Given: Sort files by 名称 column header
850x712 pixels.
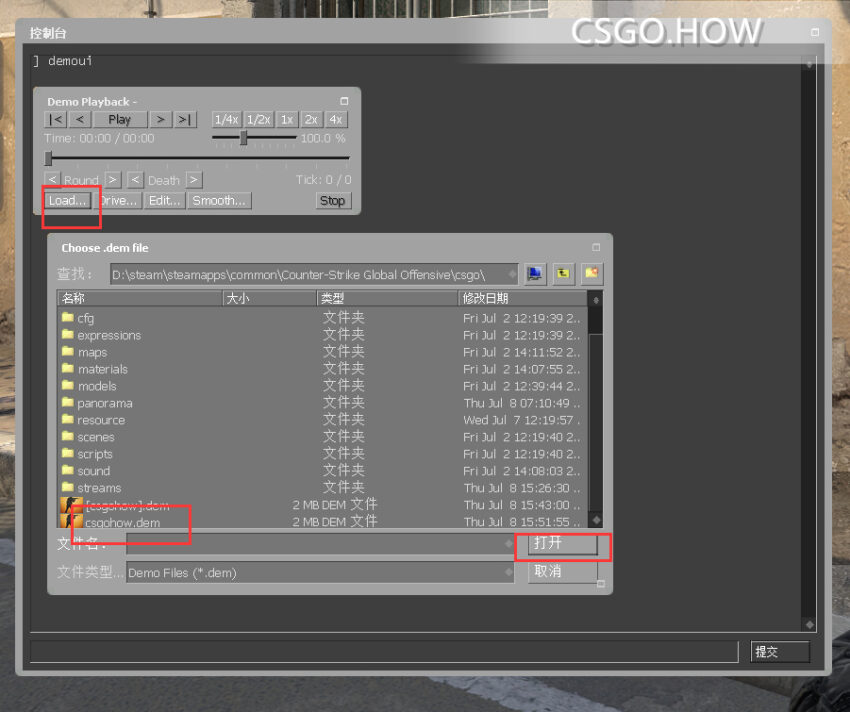Looking at the screenshot, I should point(140,298).
